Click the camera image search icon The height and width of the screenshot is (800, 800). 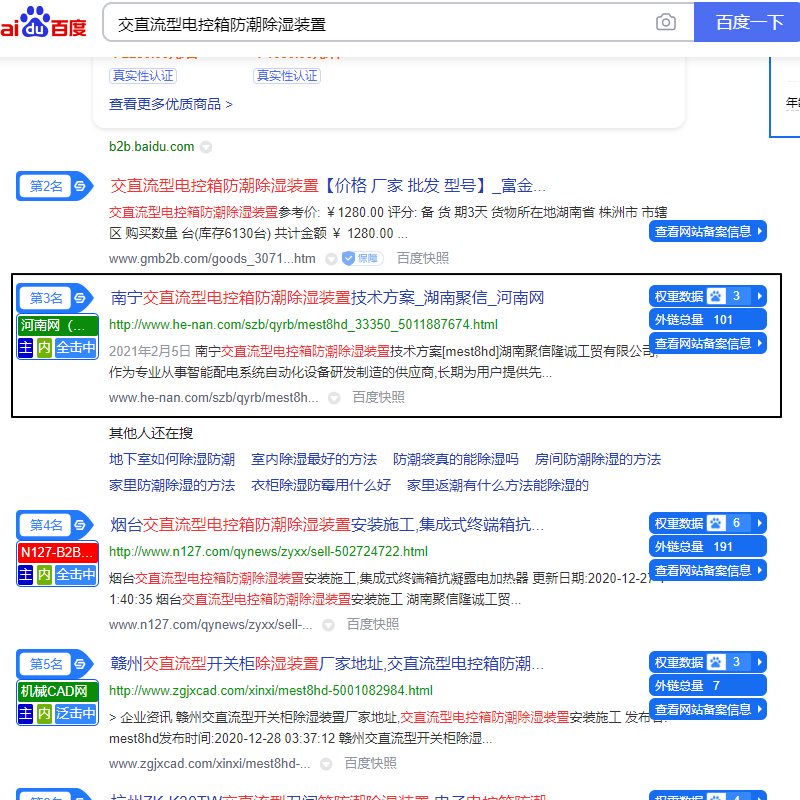pyautogui.click(x=665, y=22)
